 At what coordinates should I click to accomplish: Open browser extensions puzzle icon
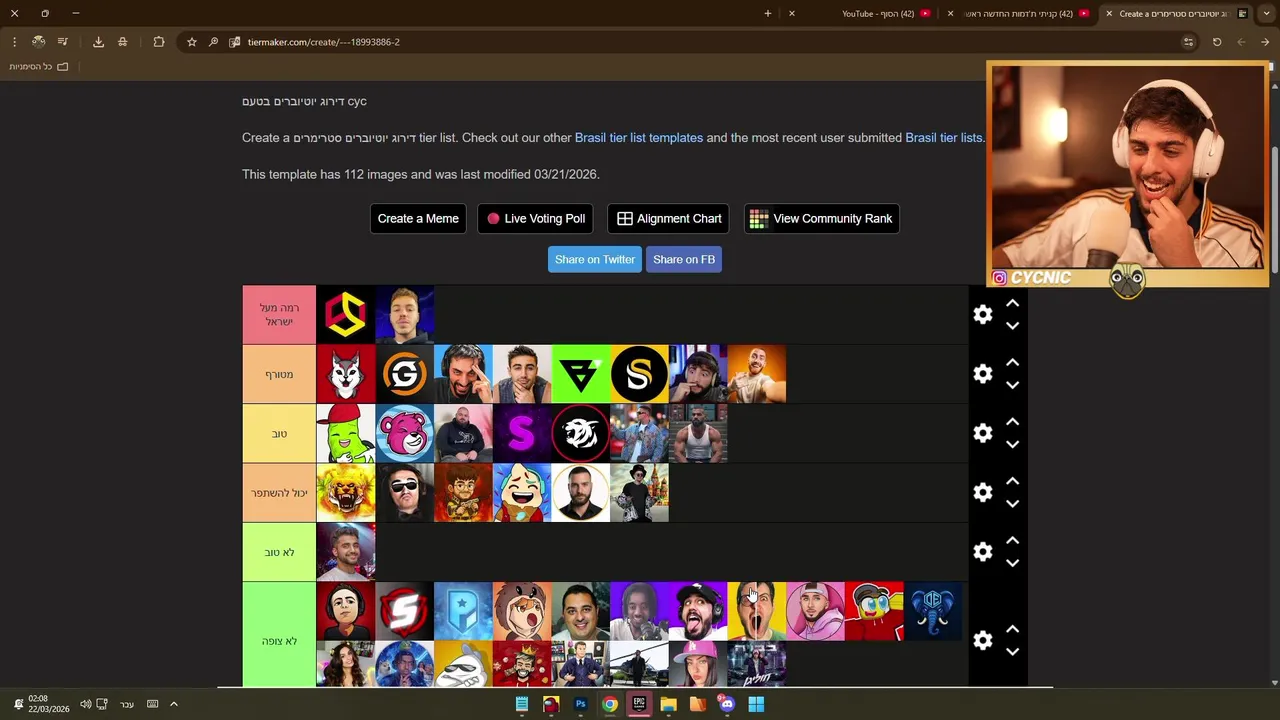pos(159,42)
